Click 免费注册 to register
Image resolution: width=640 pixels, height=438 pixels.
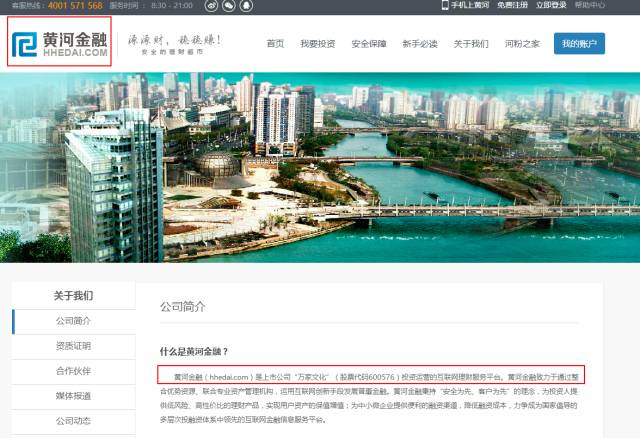click(x=512, y=5)
